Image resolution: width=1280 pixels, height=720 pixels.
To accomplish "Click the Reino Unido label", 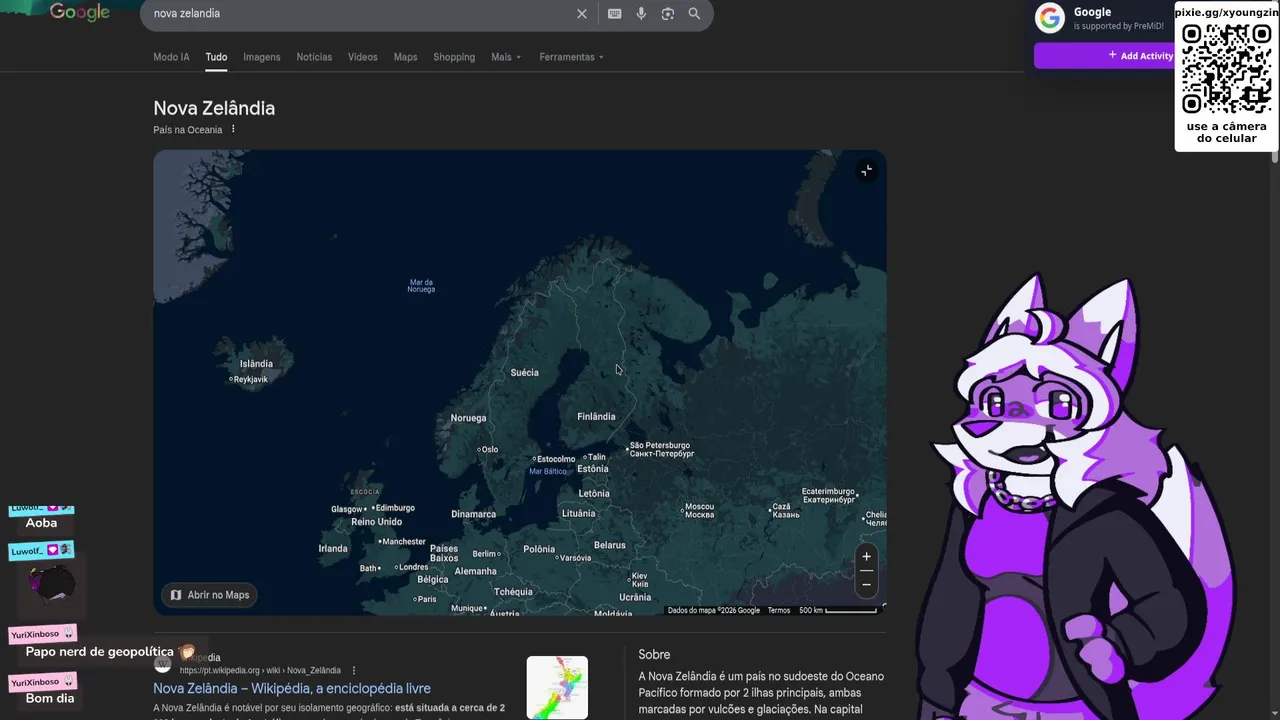I will [x=376, y=522].
